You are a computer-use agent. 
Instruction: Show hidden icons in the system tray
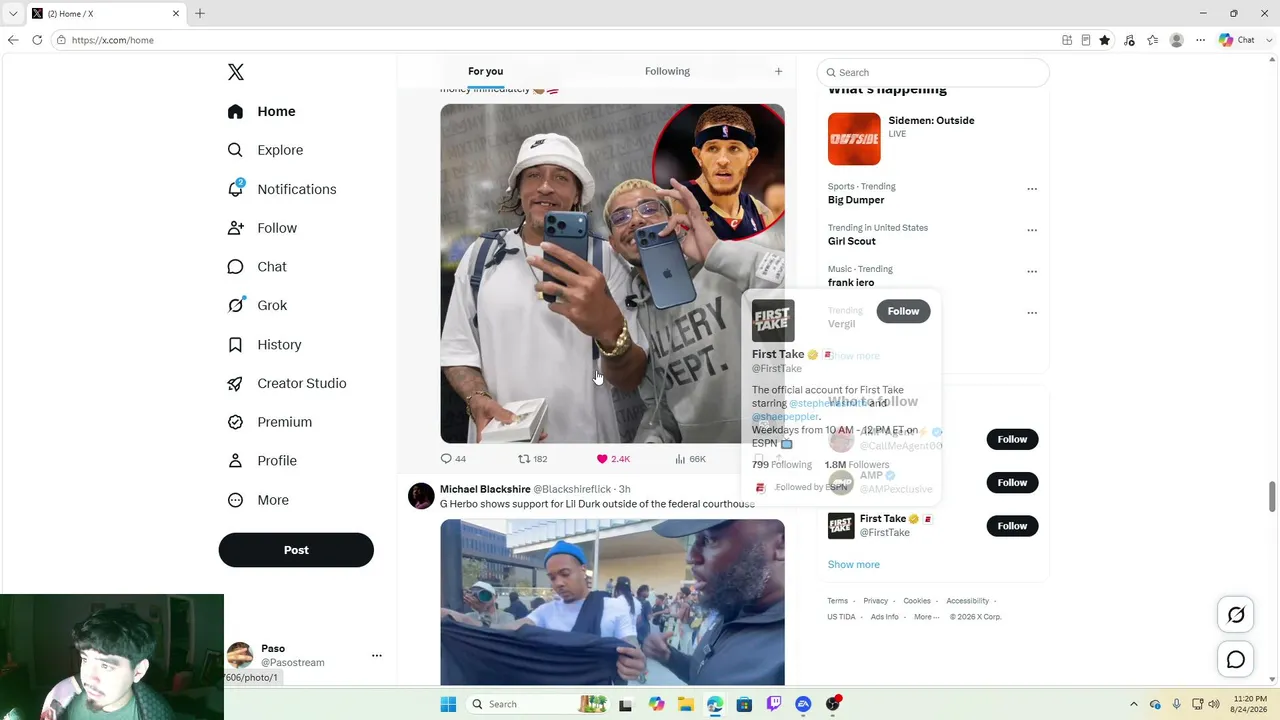pyautogui.click(x=1133, y=704)
